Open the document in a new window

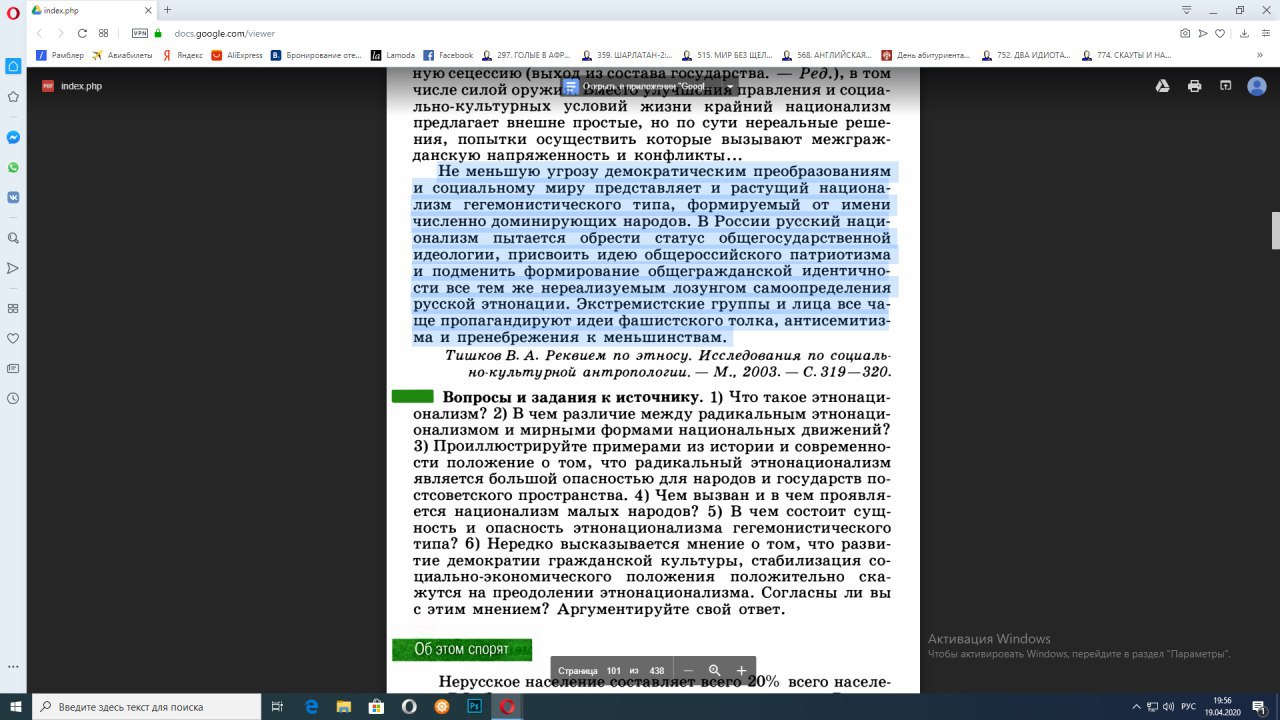tap(1225, 86)
